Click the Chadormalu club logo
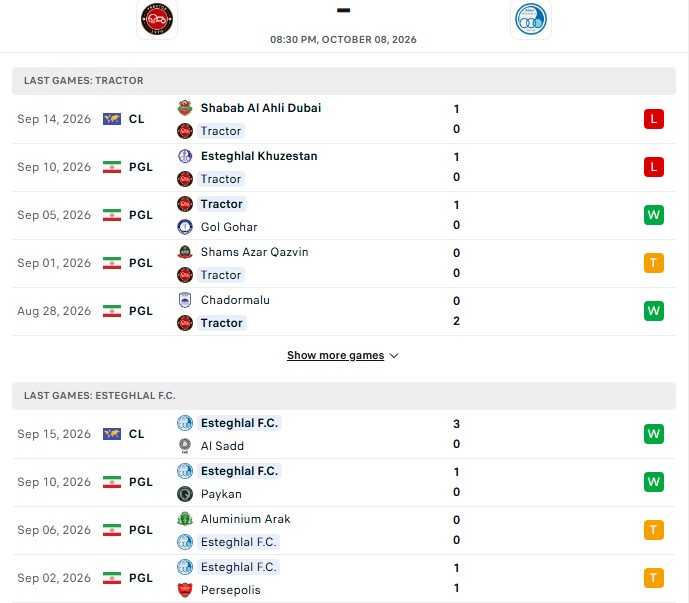 tap(185, 300)
